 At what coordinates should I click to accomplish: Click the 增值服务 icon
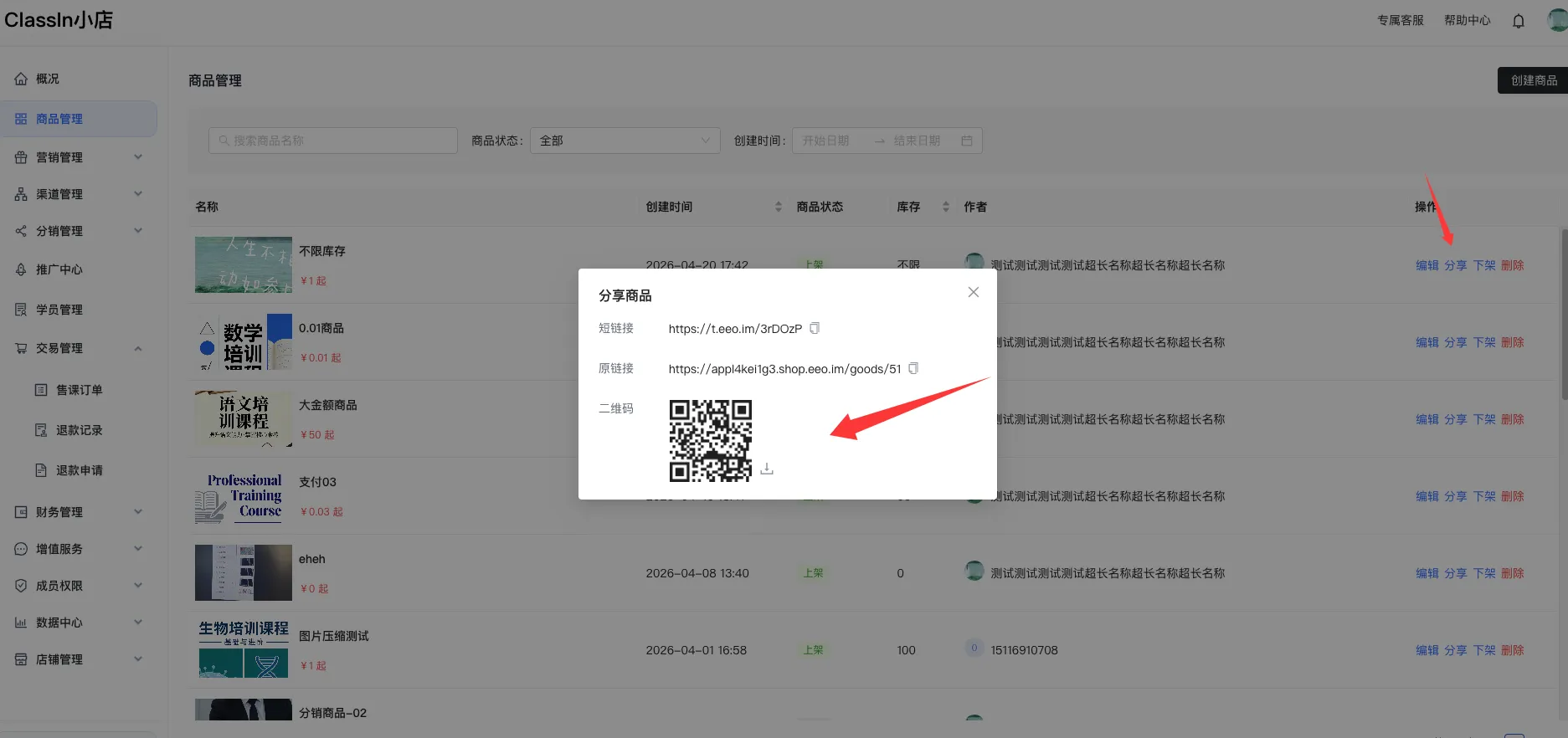(21, 549)
